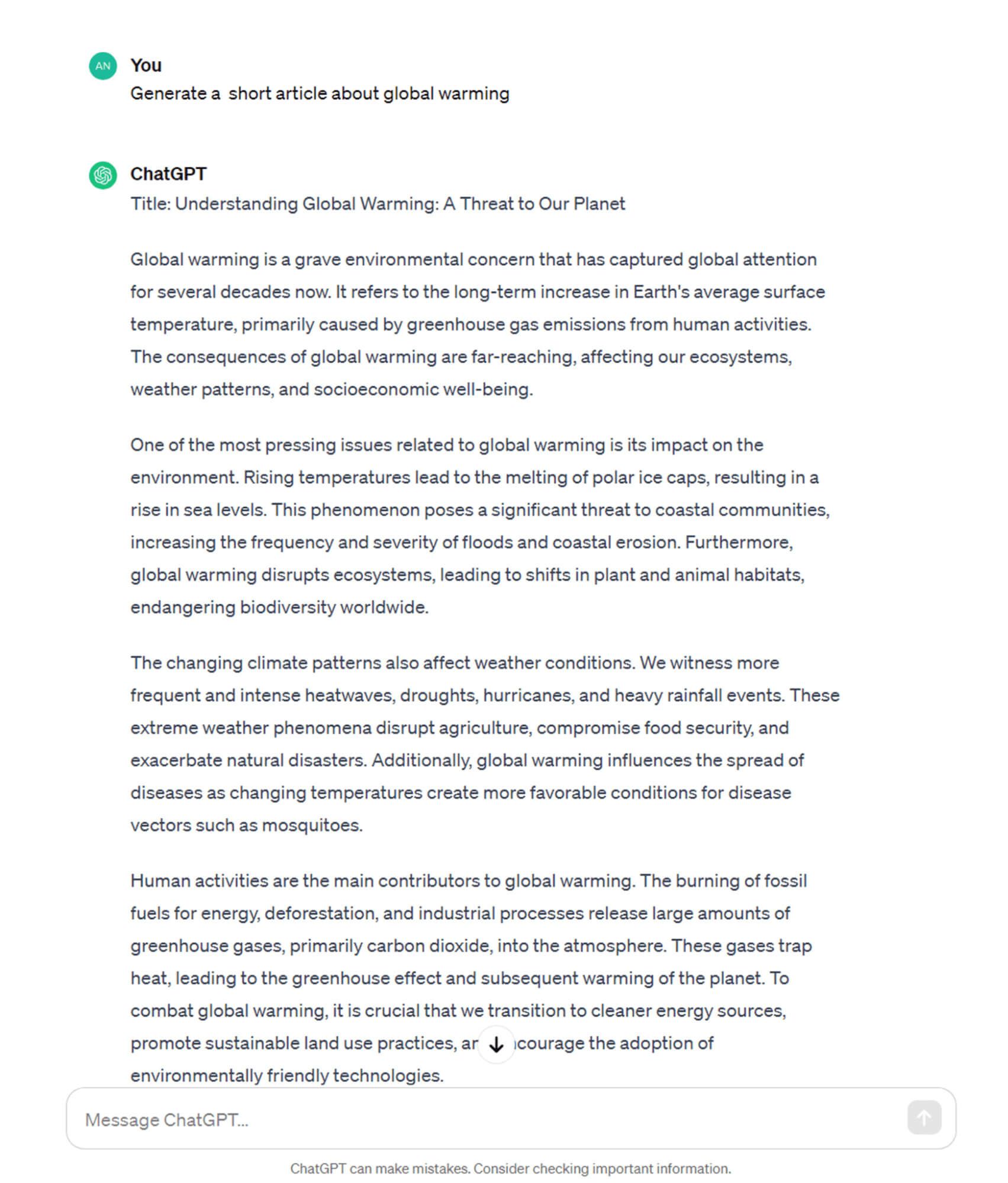Jump to bottom with the down-arrow button
Viewport: 1008px width, 1183px height.
pyautogui.click(x=496, y=1045)
